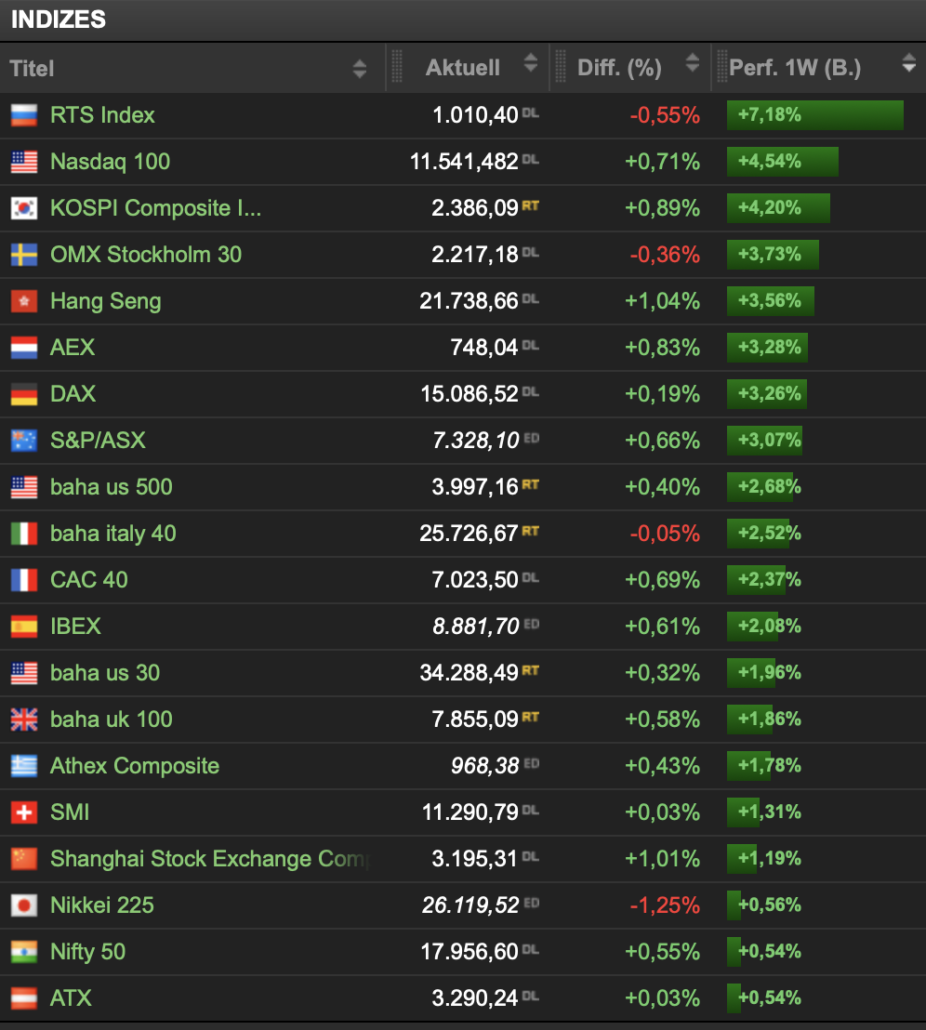Click the DAX current value 15.086,52
The height and width of the screenshot is (1030, 926).
tap(470, 394)
